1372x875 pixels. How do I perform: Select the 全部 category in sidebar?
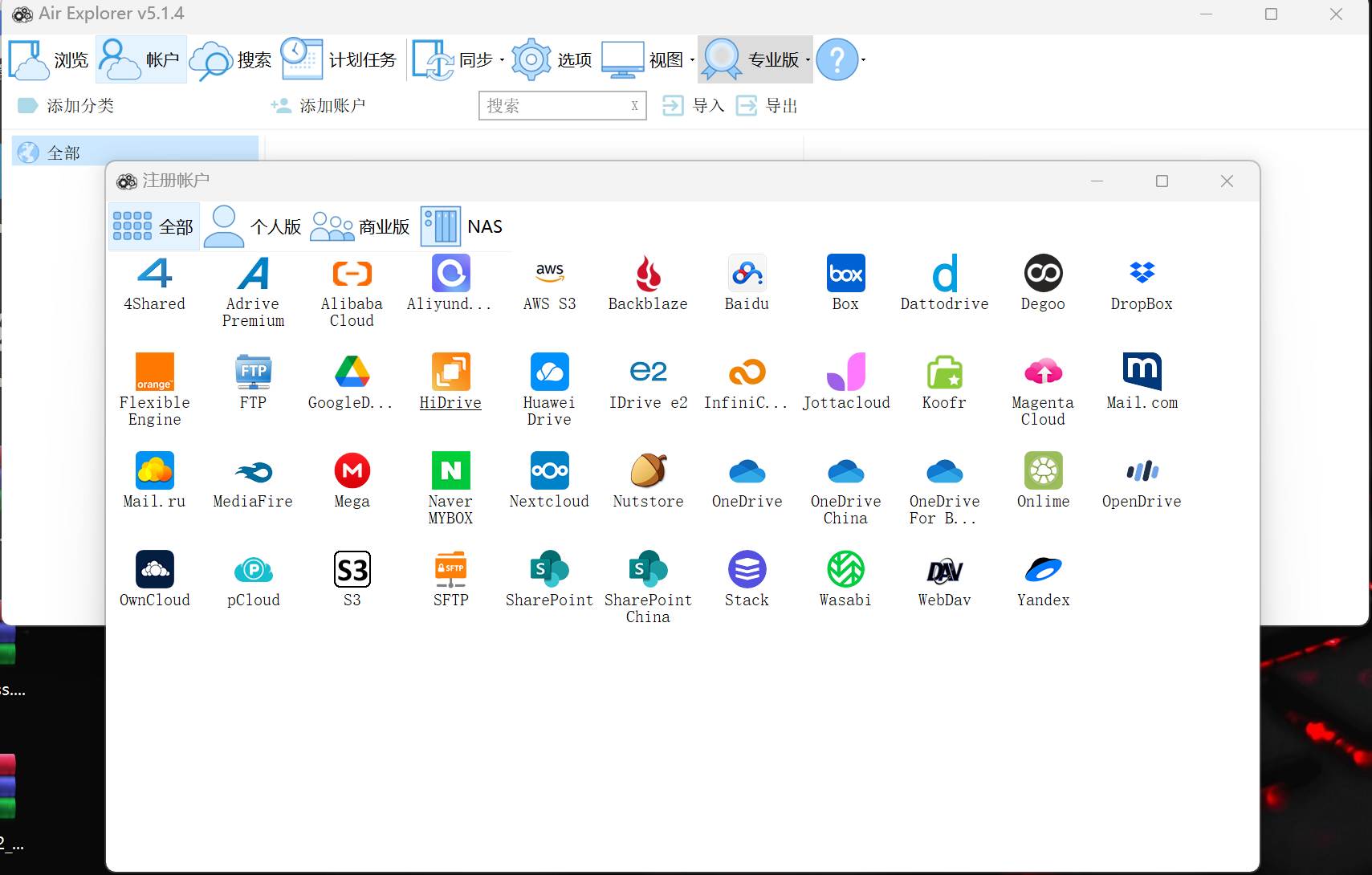135,153
